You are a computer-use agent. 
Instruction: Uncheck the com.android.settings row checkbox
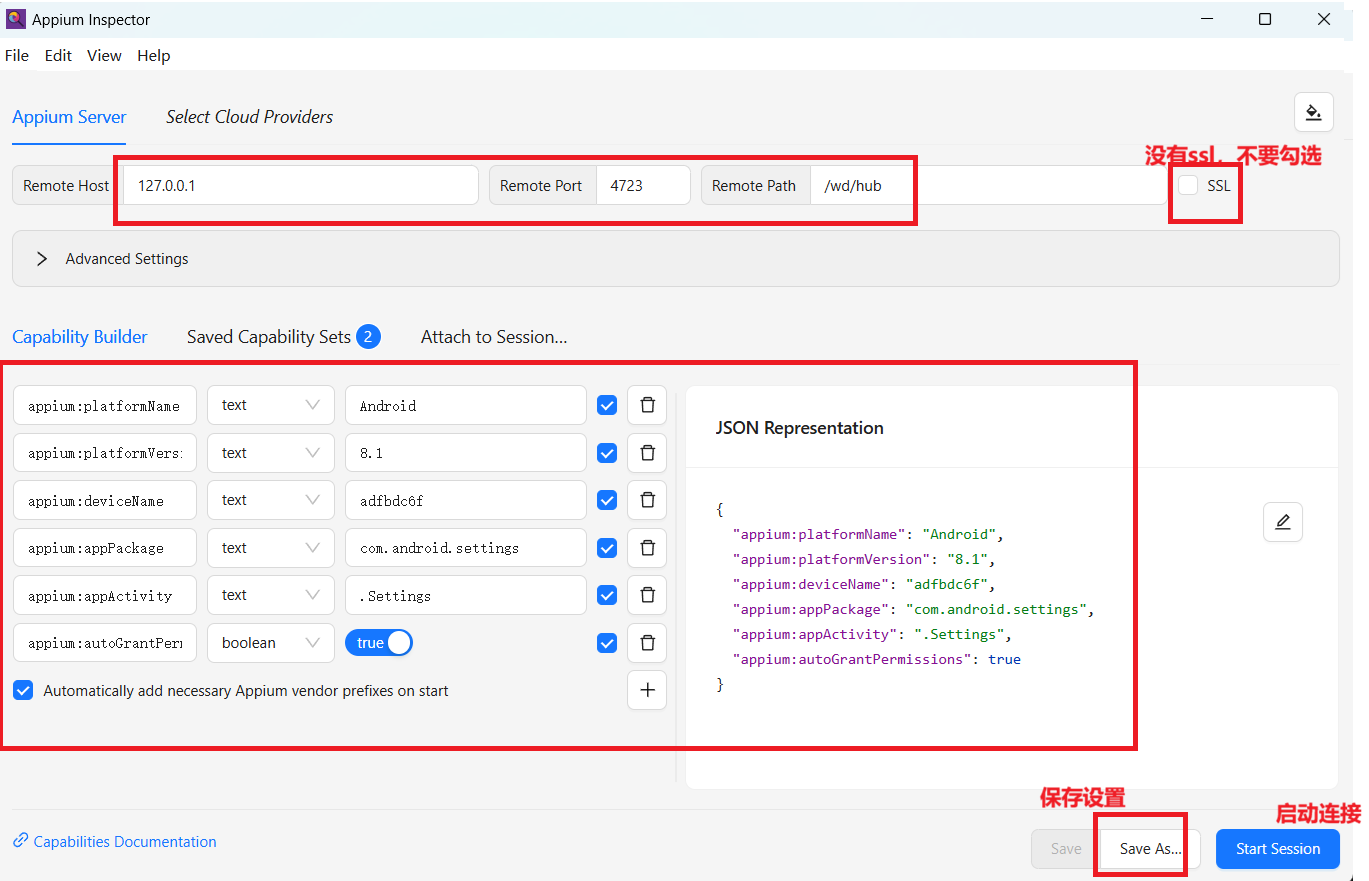607,548
